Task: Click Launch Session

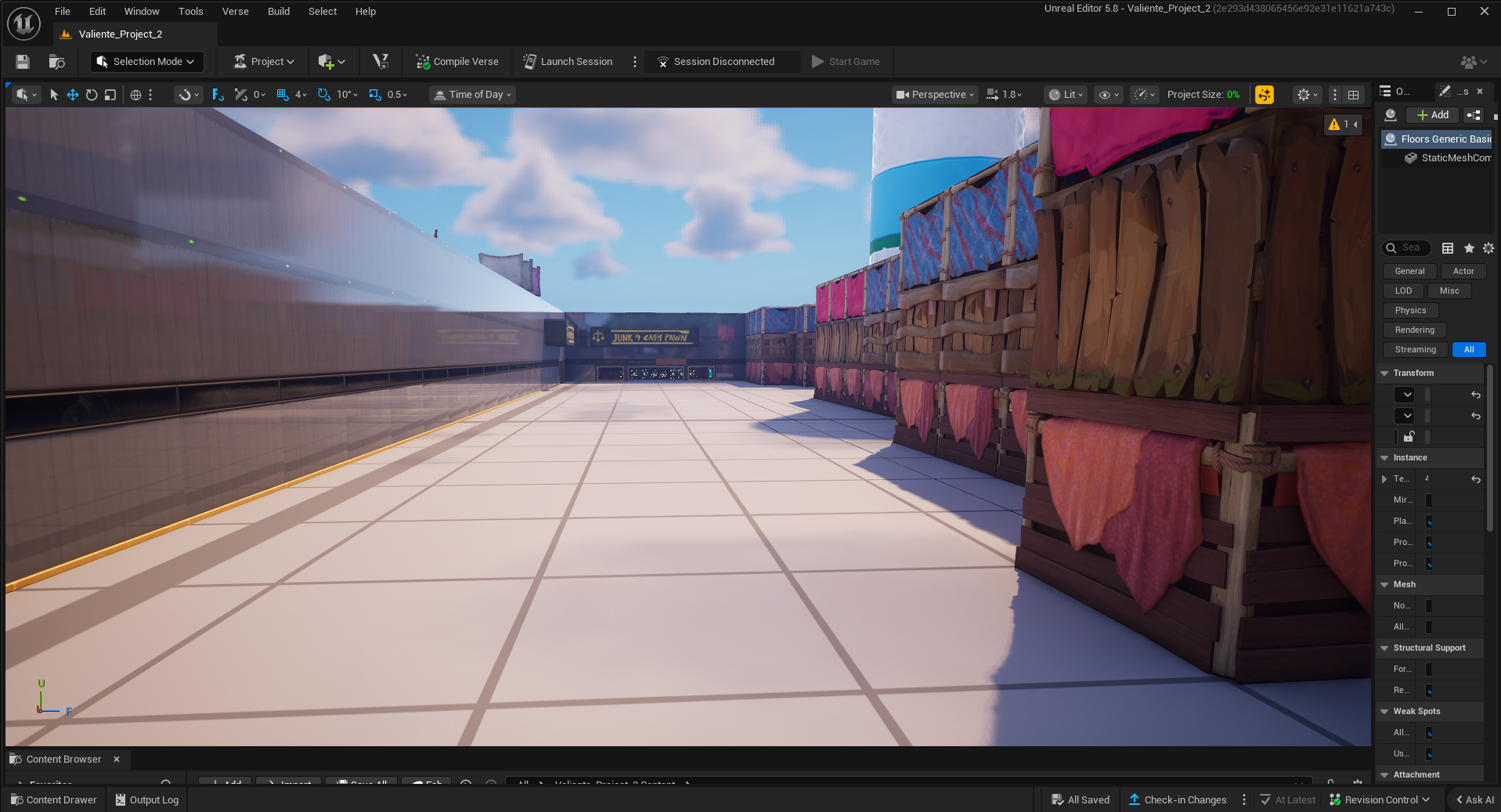Action: [568, 62]
